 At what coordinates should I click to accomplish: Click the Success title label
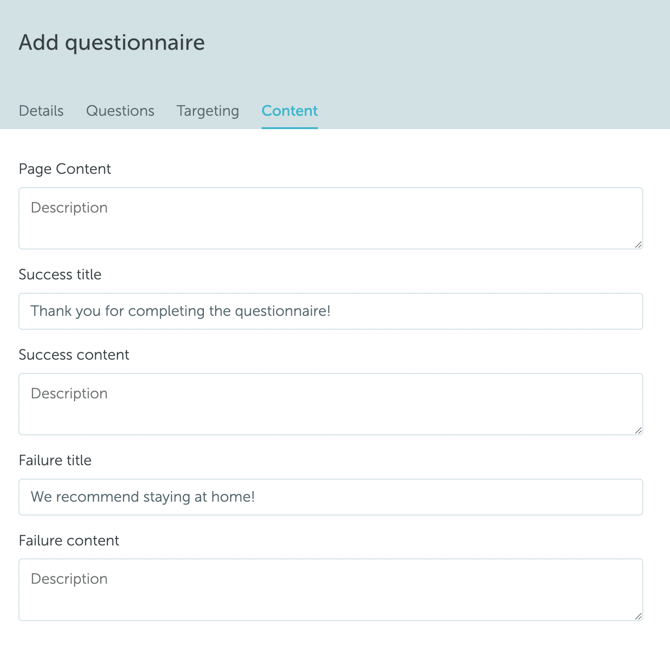[x=60, y=275]
